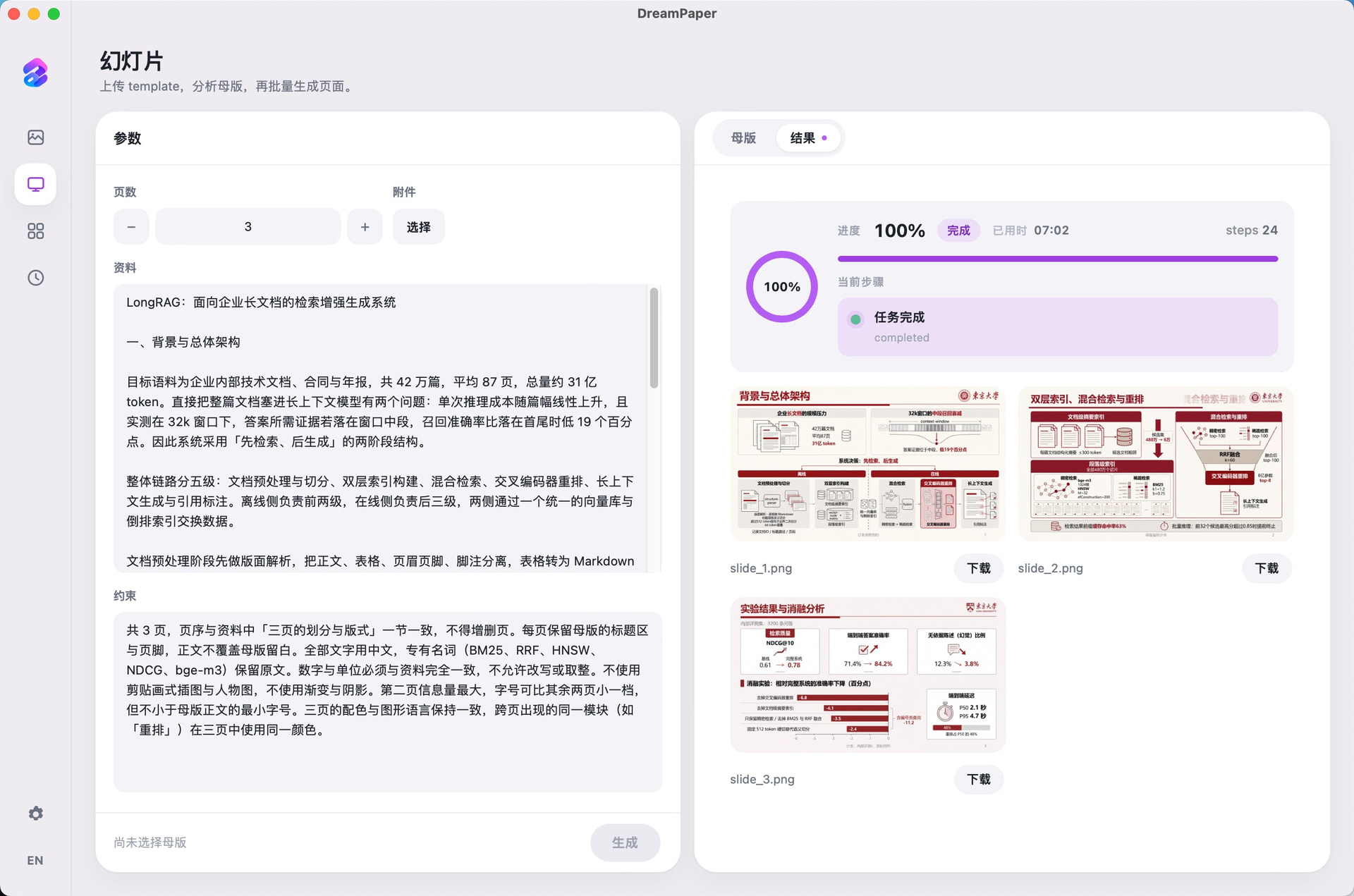Screen dimensions: 1354x896
Task: Download slide_2.png with 下载 button
Action: pos(1267,568)
